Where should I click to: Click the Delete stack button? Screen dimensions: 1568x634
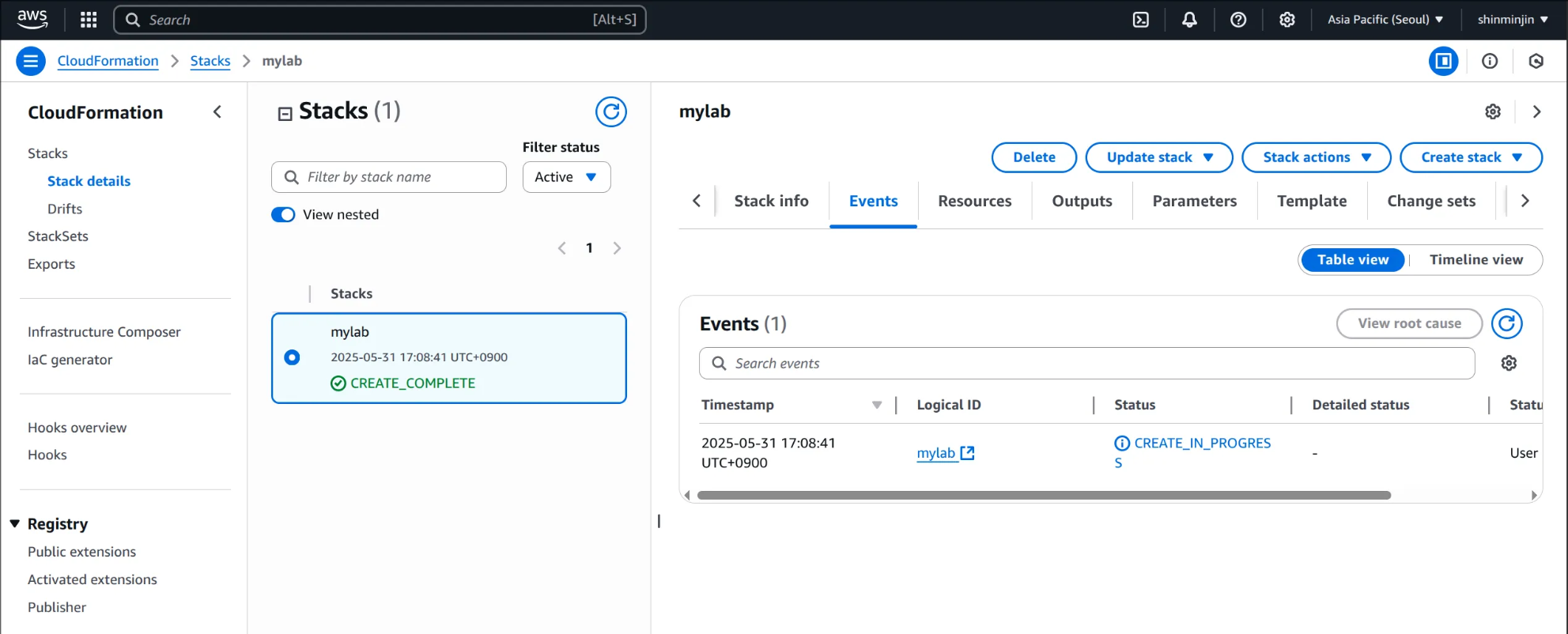click(x=1034, y=157)
